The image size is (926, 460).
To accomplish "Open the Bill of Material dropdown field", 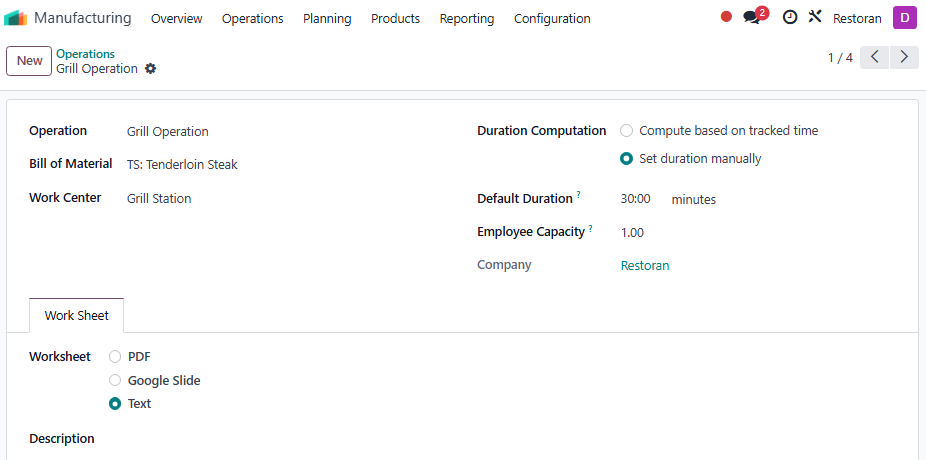I will (288, 165).
